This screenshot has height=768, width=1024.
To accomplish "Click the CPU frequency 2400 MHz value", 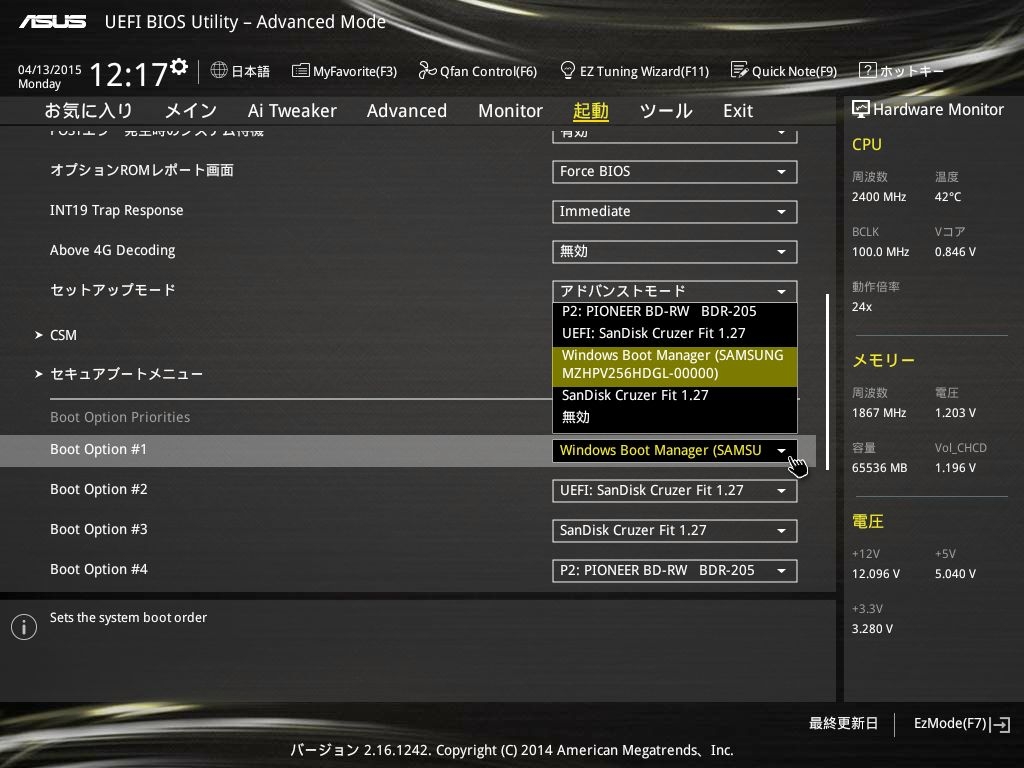I will click(x=878, y=197).
